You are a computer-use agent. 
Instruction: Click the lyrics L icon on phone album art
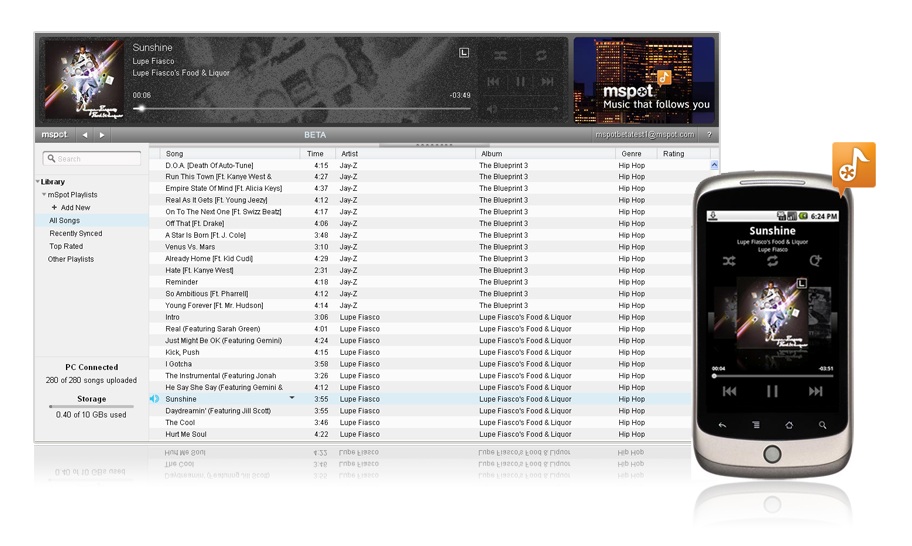pyautogui.click(x=801, y=283)
